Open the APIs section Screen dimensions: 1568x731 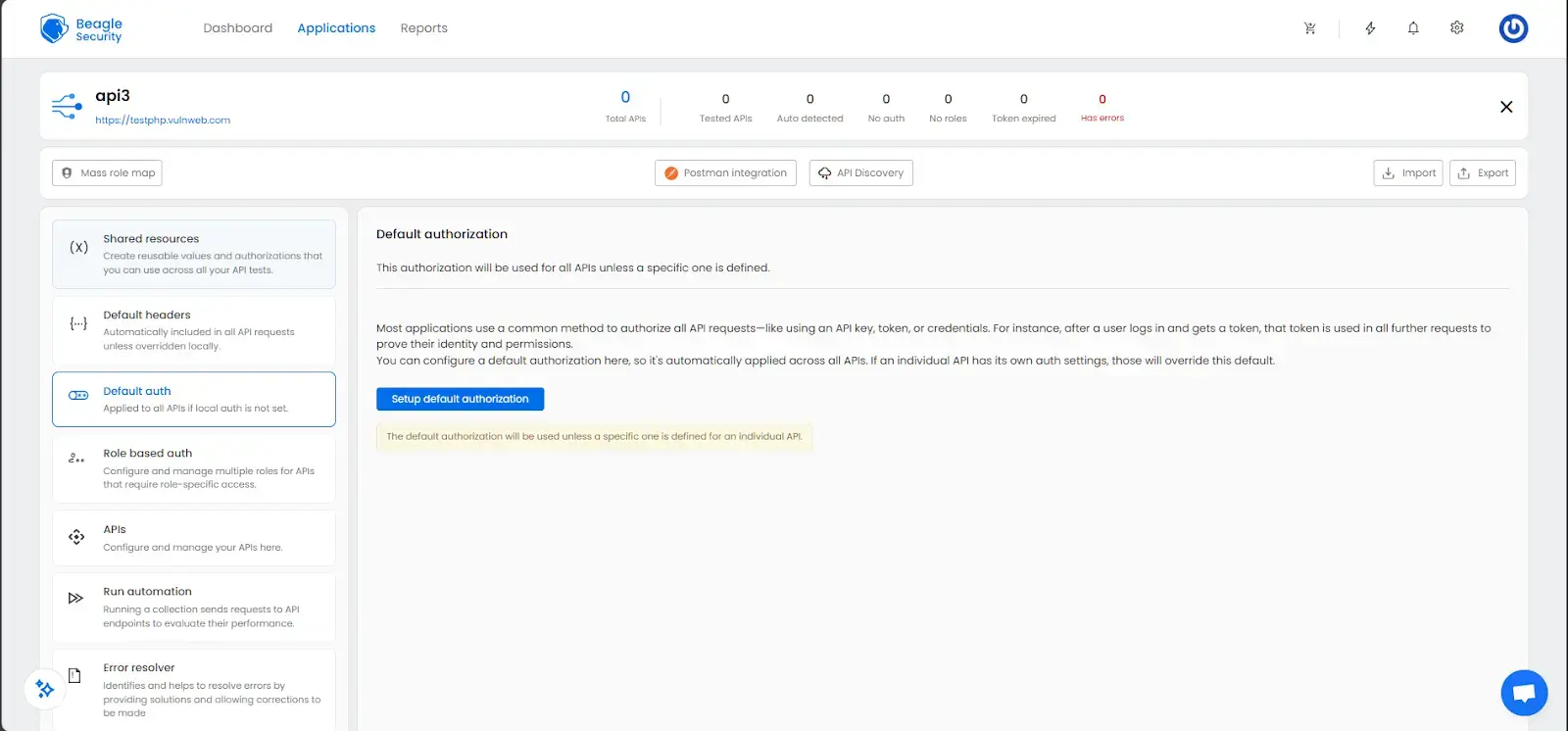pos(194,538)
